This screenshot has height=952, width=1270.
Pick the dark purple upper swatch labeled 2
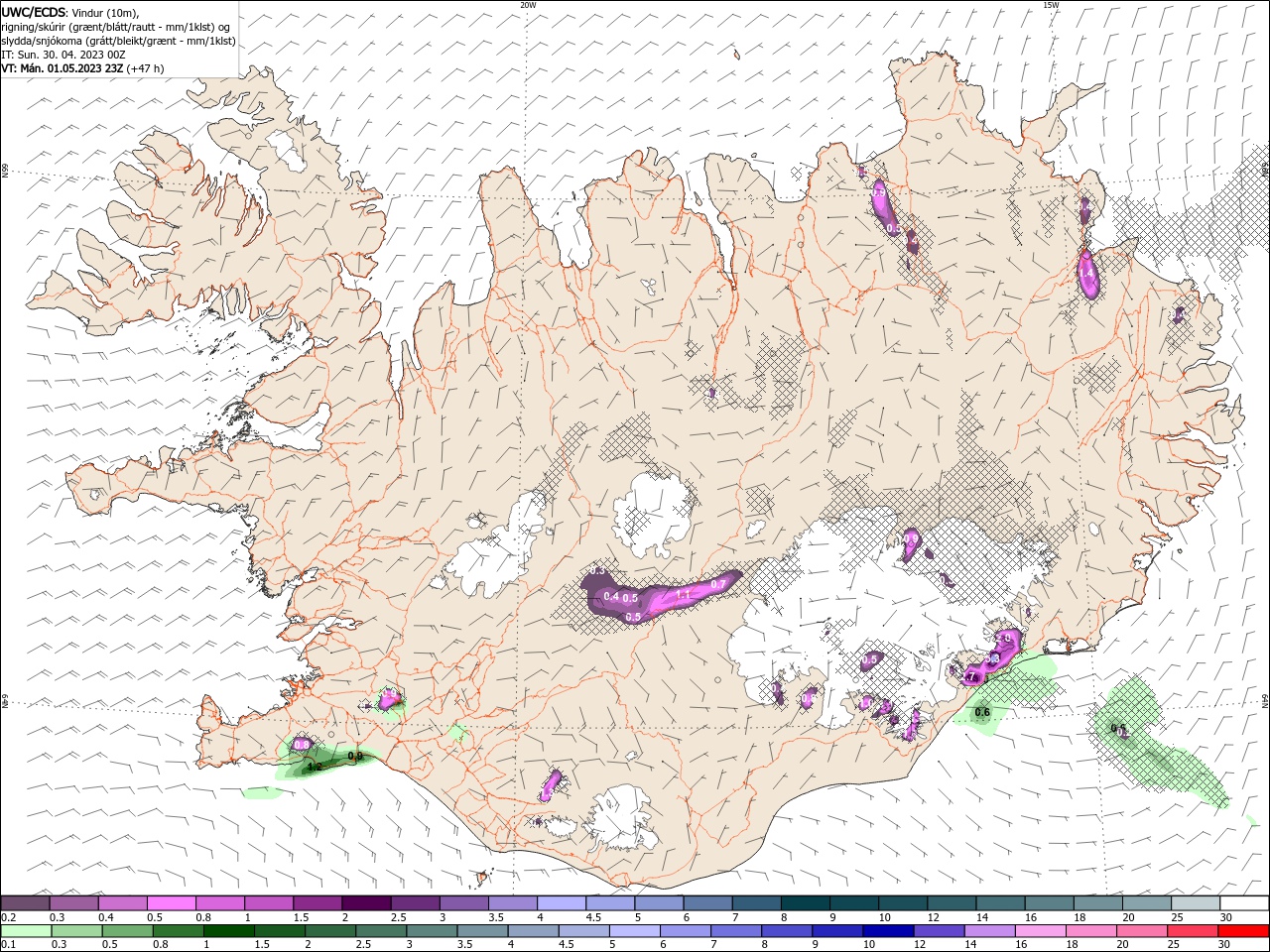pyautogui.click(x=366, y=903)
